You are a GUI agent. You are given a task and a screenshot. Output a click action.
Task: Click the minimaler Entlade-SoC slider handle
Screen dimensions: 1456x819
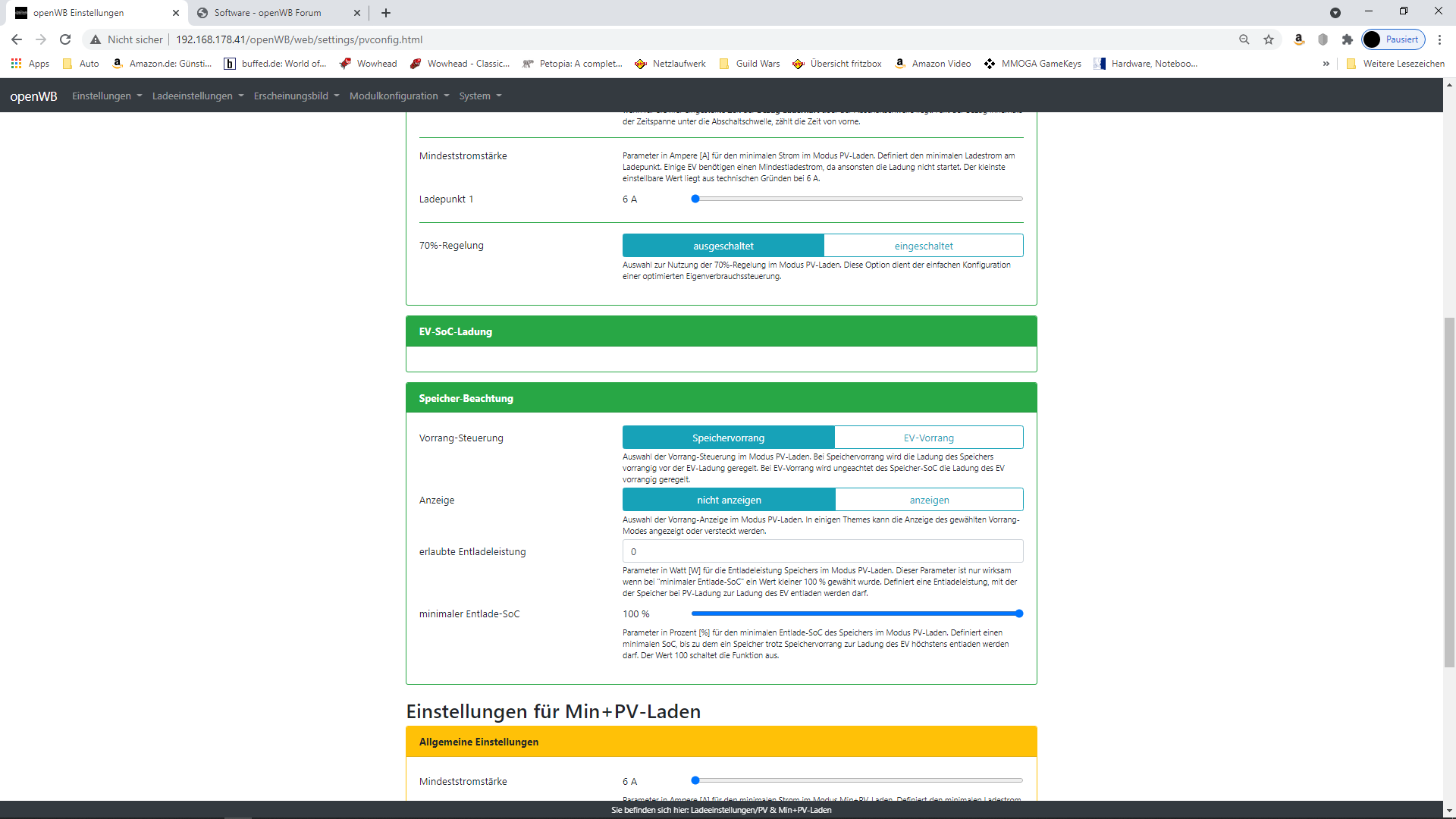pyautogui.click(x=1019, y=613)
